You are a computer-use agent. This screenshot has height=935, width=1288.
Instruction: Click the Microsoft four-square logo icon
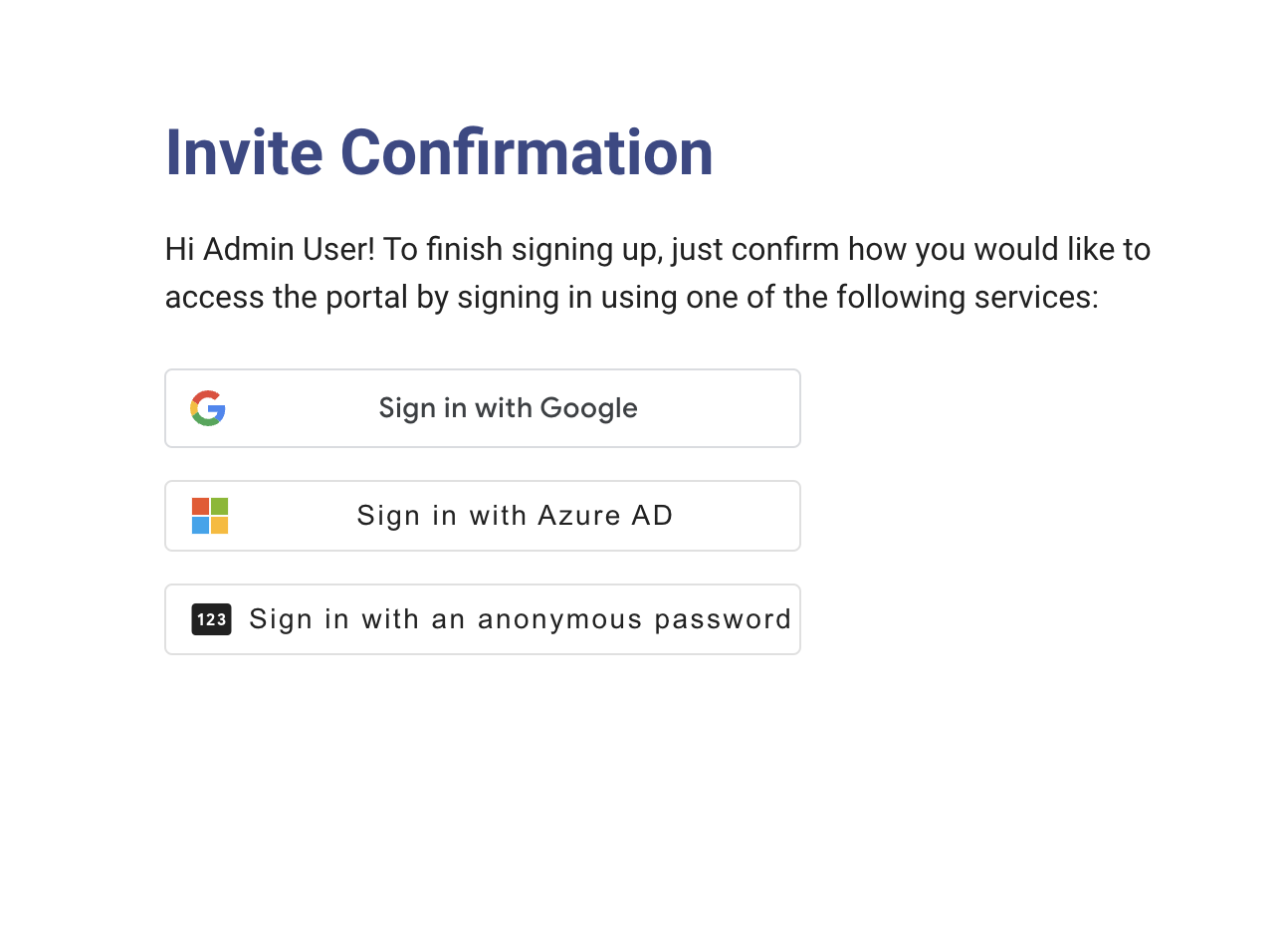(209, 516)
